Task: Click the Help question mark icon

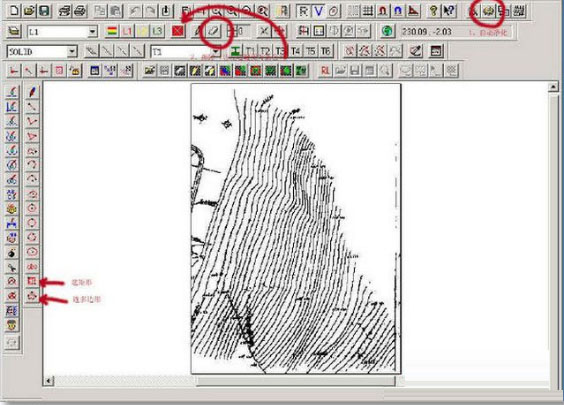Action: [x=433, y=11]
